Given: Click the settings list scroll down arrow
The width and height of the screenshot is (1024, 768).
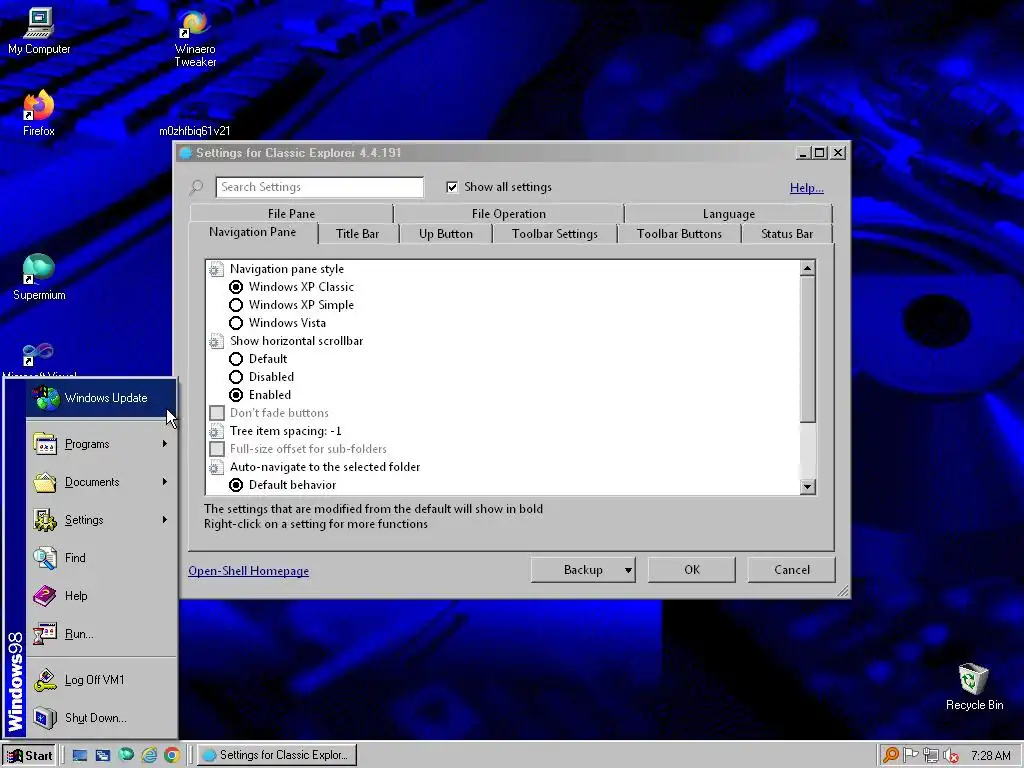Looking at the screenshot, I should (807, 487).
